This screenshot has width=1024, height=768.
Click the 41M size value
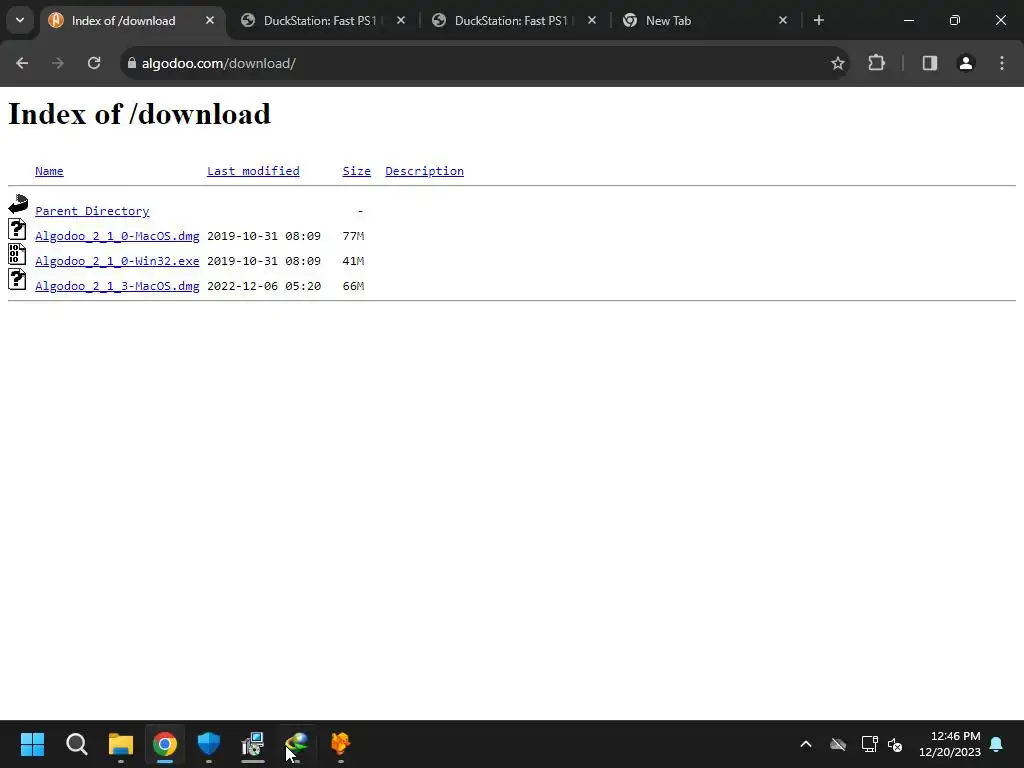tap(353, 261)
